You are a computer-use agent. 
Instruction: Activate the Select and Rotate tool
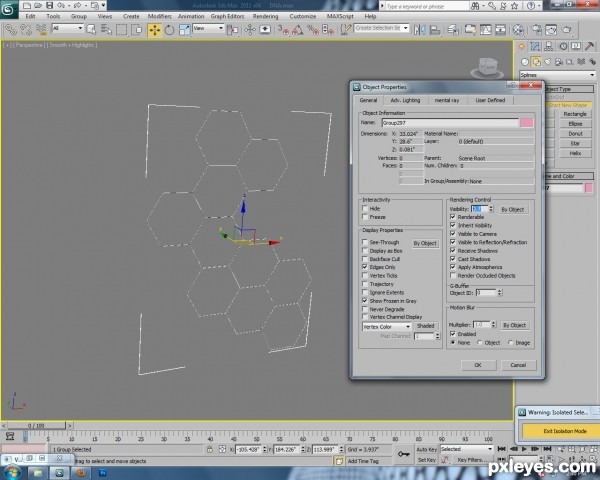tap(170, 29)
